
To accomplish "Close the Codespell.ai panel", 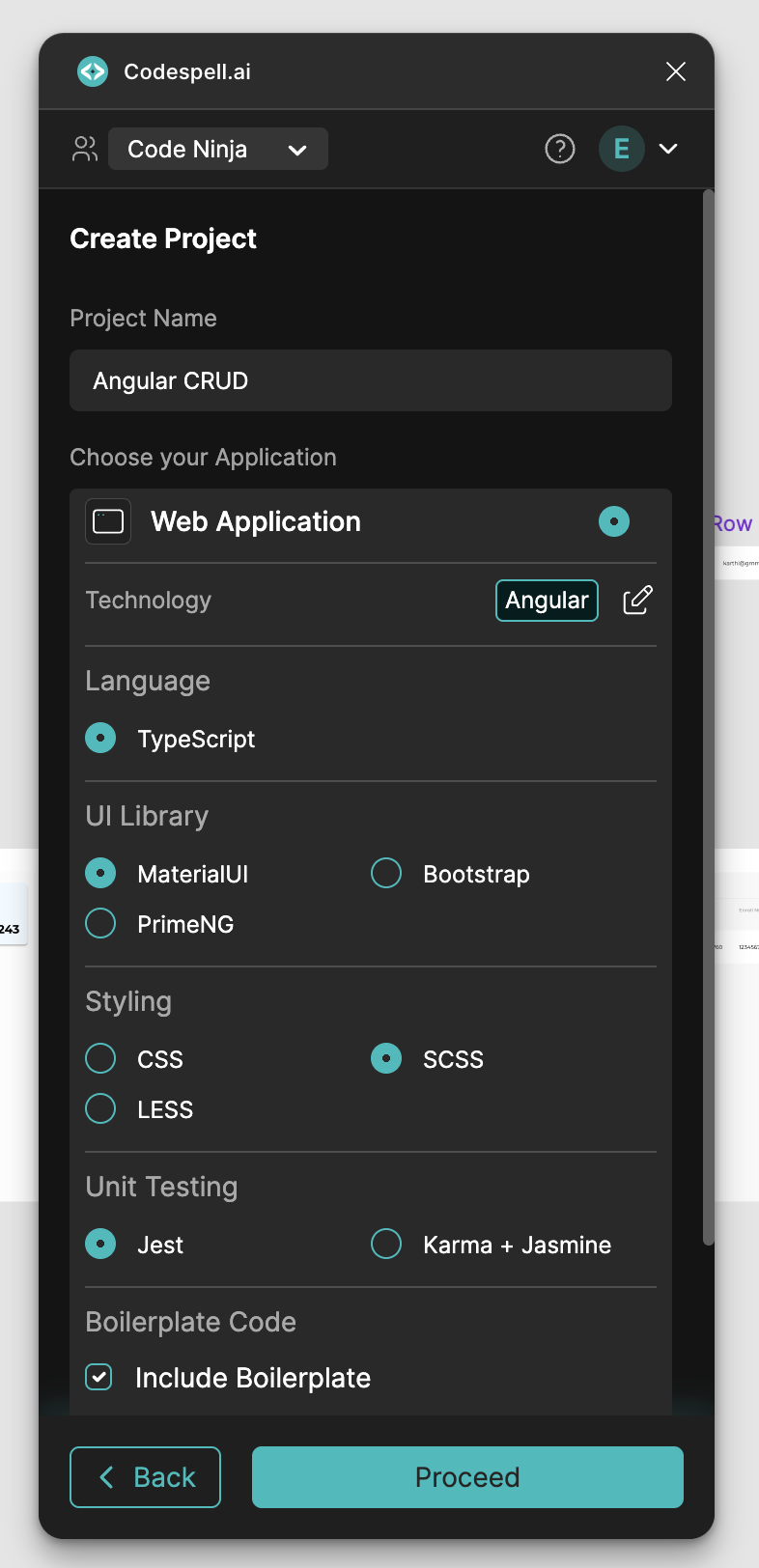I will tap(676, 71).
